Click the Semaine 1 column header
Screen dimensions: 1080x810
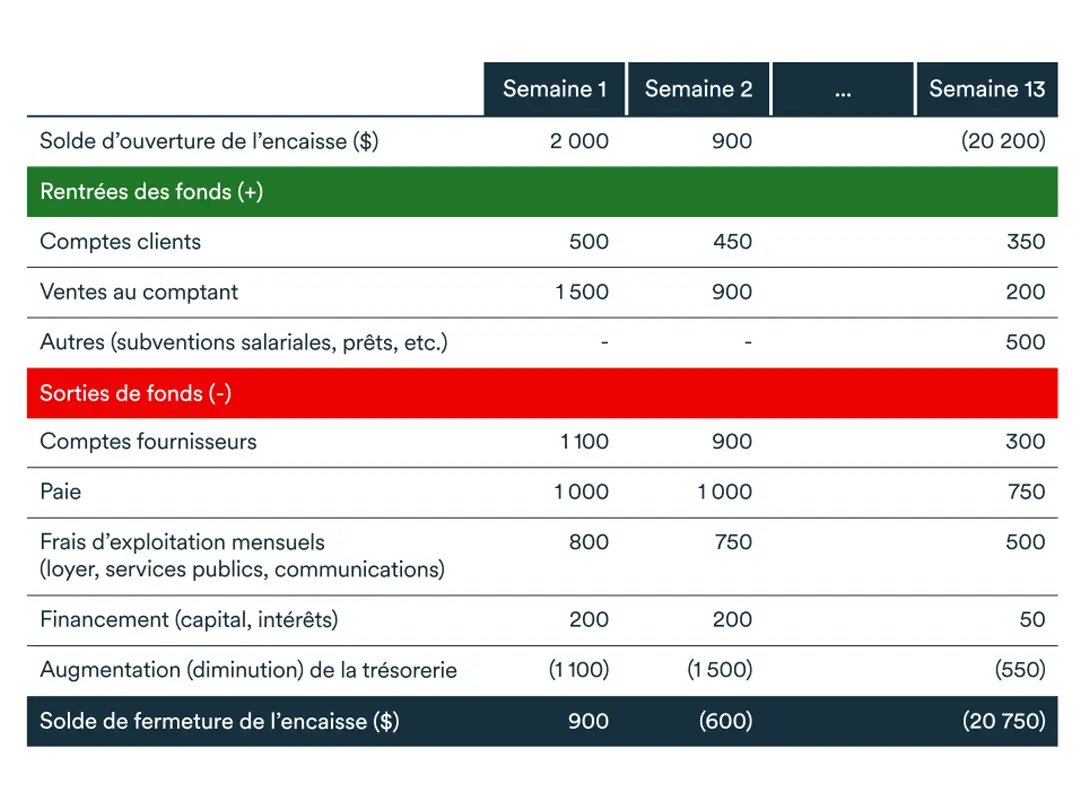555,89
